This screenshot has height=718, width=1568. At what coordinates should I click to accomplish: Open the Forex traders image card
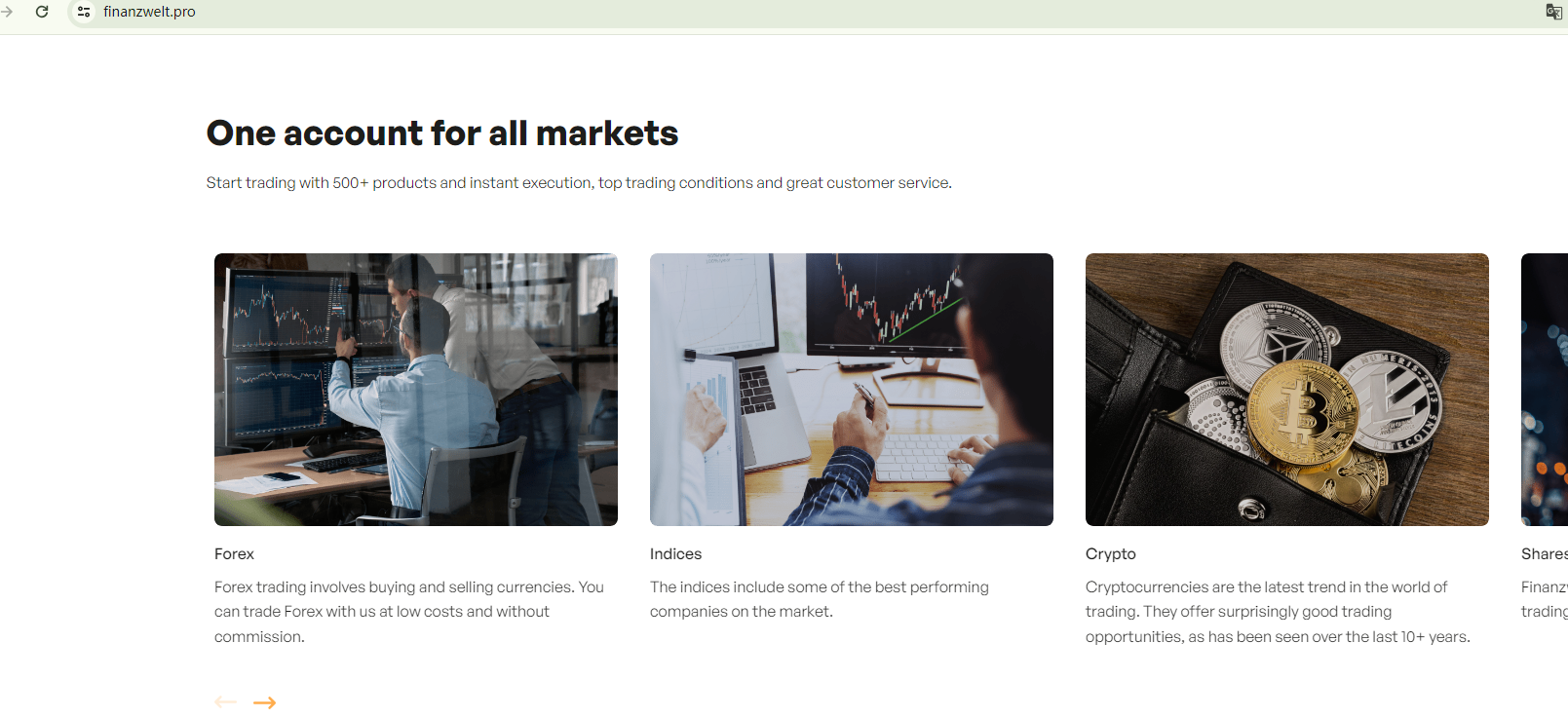pyautogui.click(x=415, y=390)
